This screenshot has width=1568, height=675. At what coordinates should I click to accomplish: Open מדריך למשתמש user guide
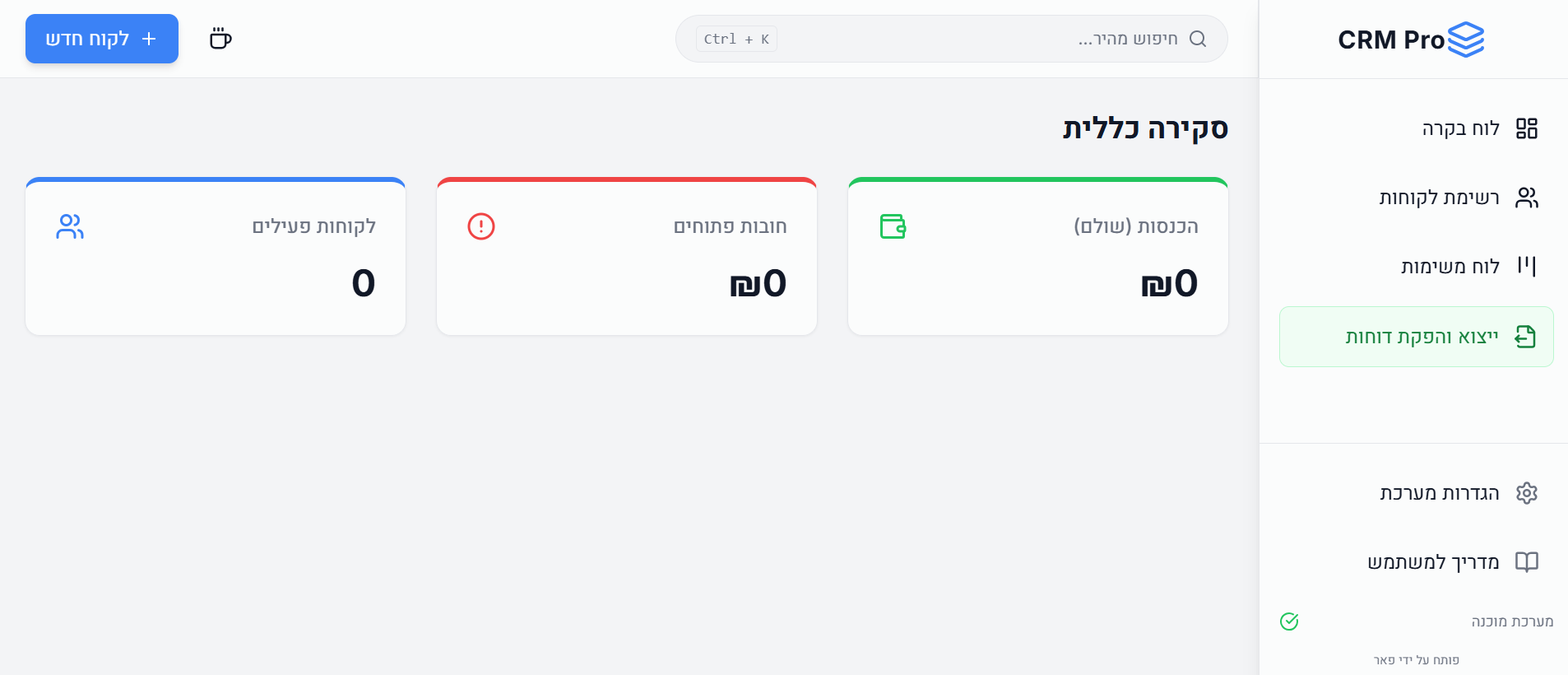1433,562
